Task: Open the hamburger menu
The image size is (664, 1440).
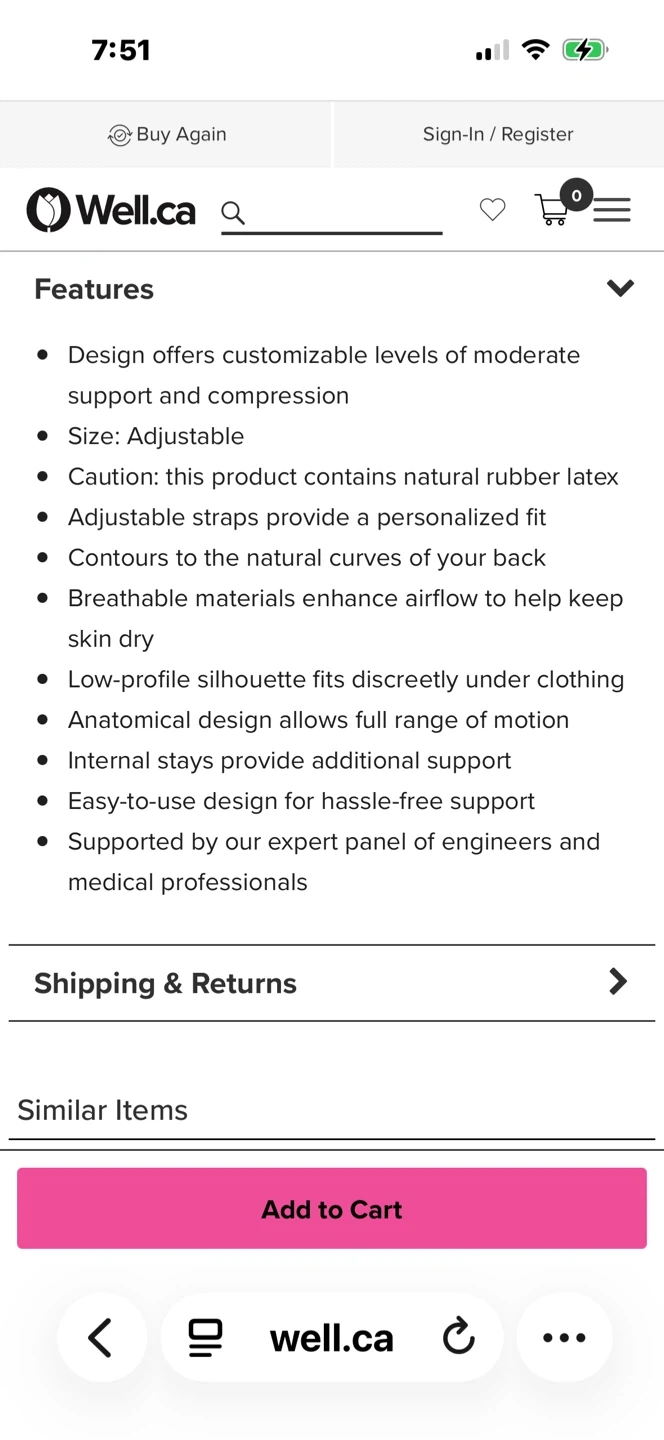Action: click(x=612, y=210)
